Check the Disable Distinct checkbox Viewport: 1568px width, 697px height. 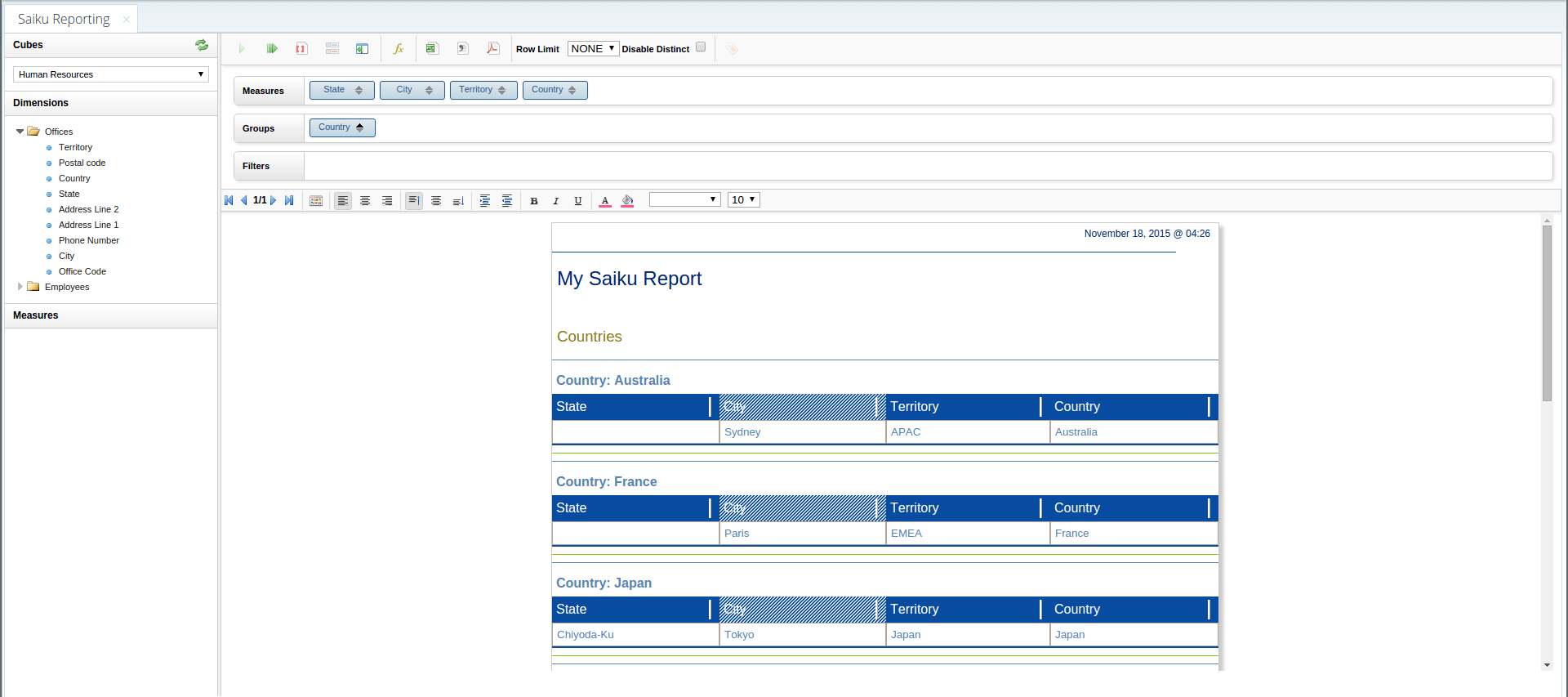(701, 47)
